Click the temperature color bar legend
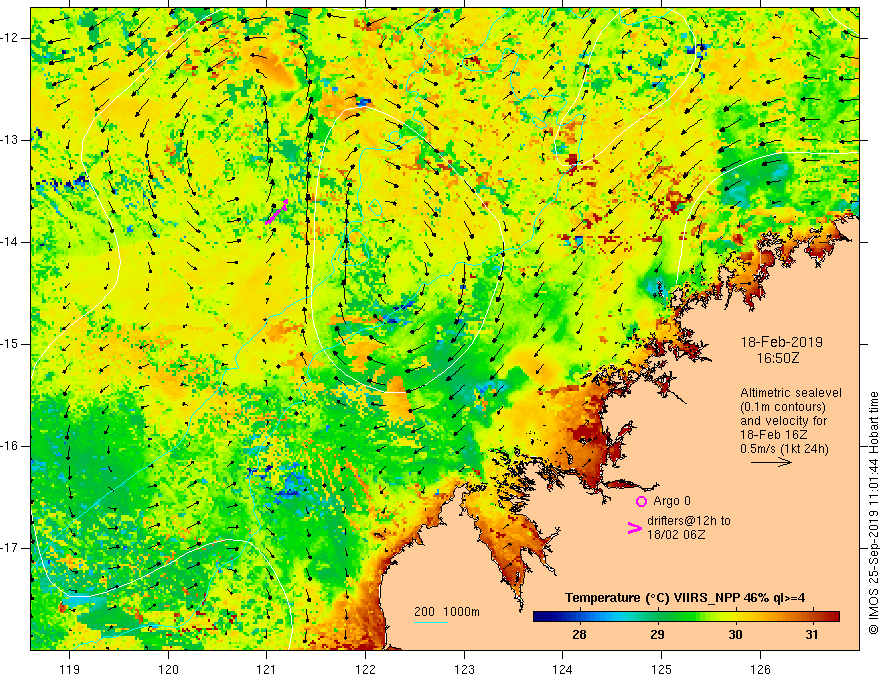880x680 pixels. point(686,617)
